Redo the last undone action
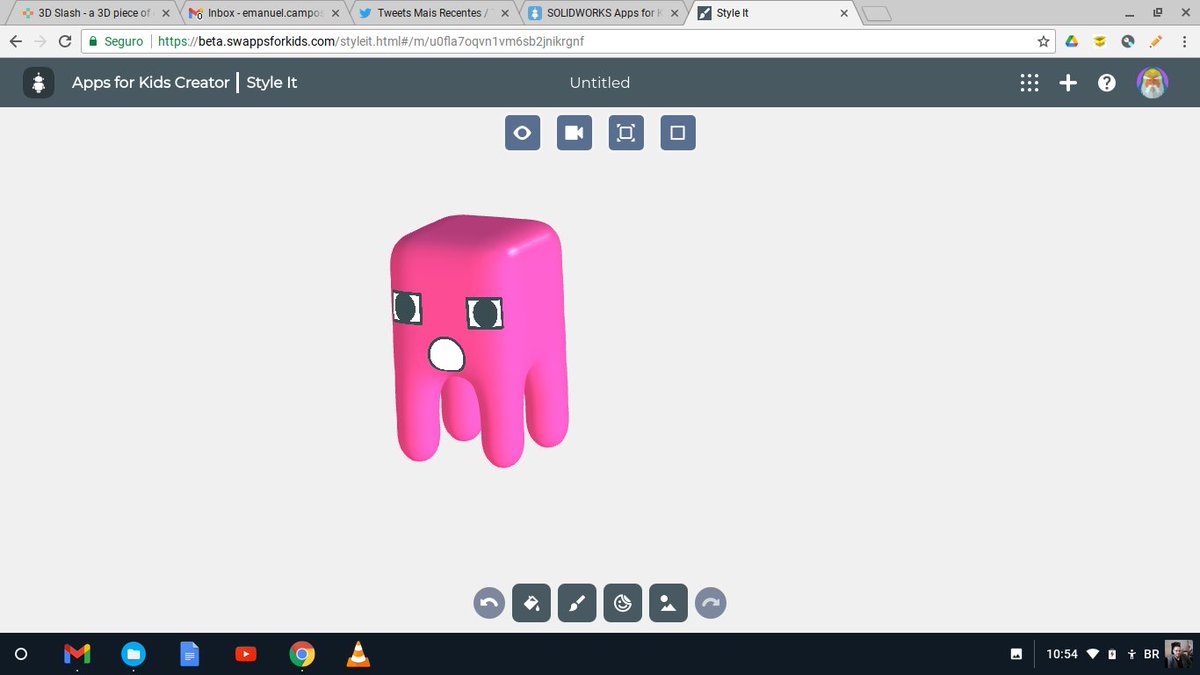Image resolution: width=1200 pixels, height=675 pixels. pos(711,603)
